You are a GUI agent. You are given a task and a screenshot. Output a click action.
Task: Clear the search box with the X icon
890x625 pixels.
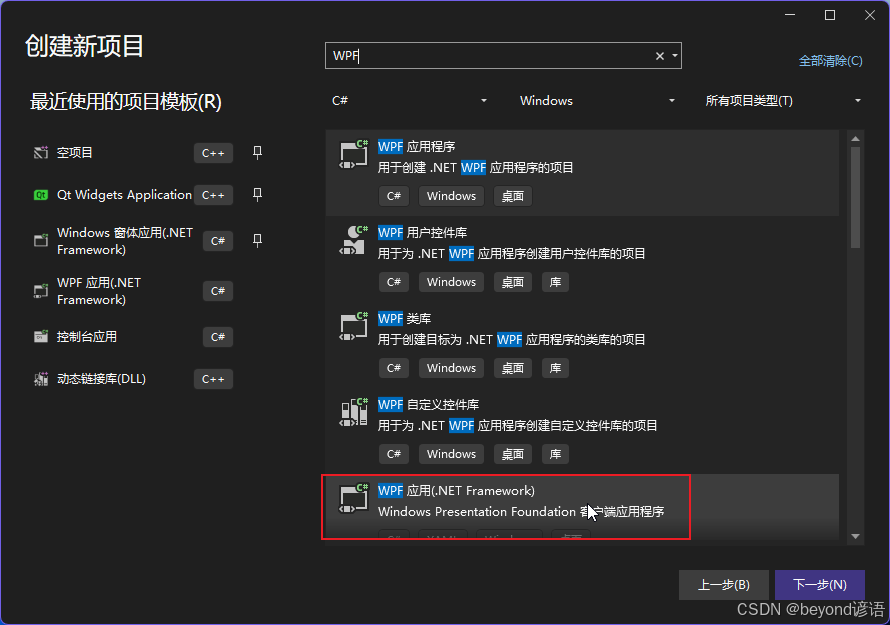point(660,56)
